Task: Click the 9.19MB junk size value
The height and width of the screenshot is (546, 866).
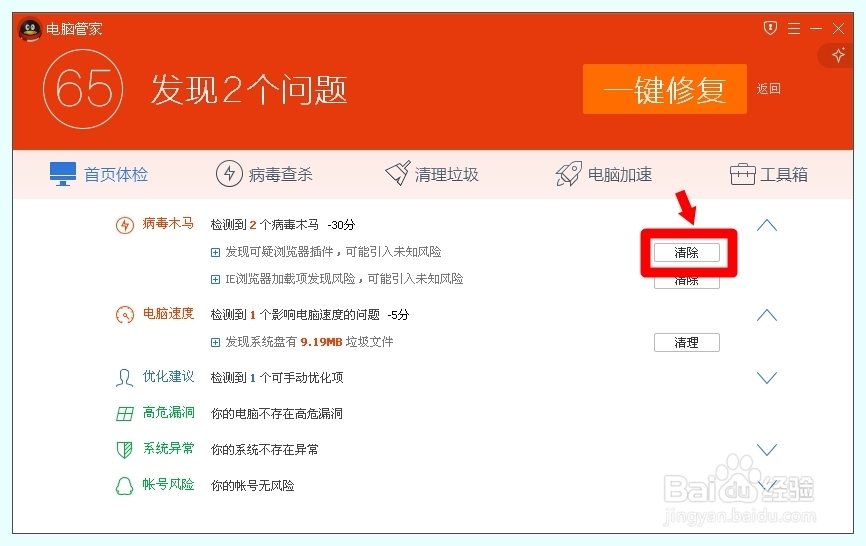Action: (x=321, y=342)
